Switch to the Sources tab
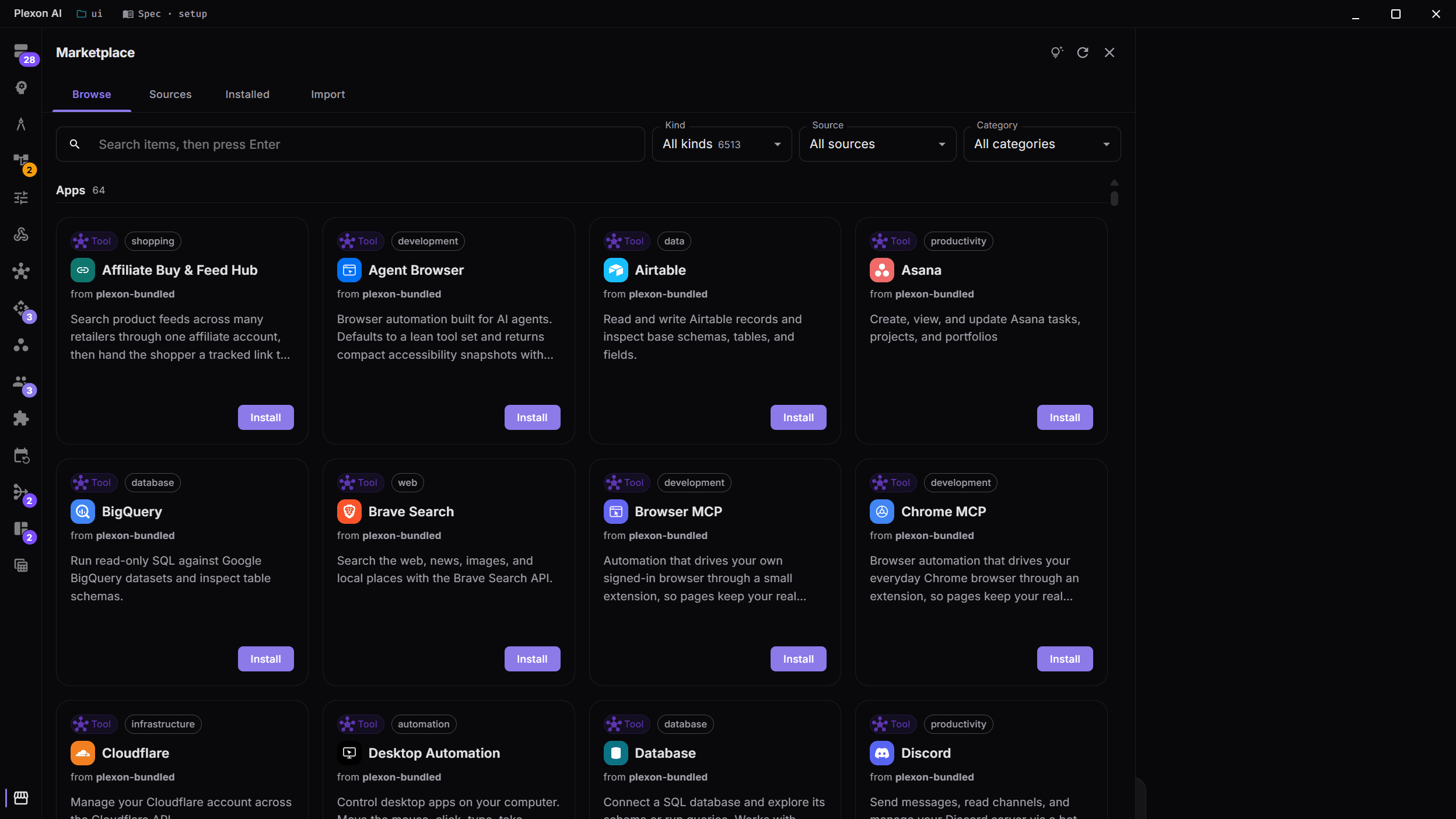This screenshot has height=819, width=1456. tap(170, 94)
